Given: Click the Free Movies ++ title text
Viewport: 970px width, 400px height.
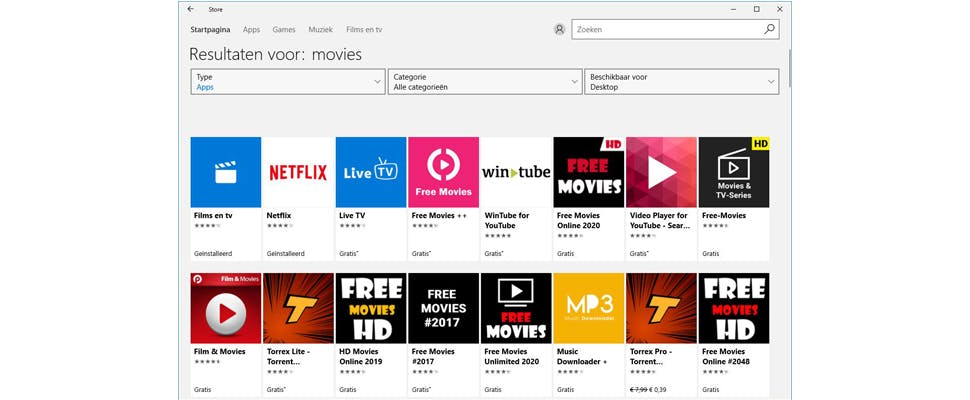Looking at the screenshot, I should 439,216.
